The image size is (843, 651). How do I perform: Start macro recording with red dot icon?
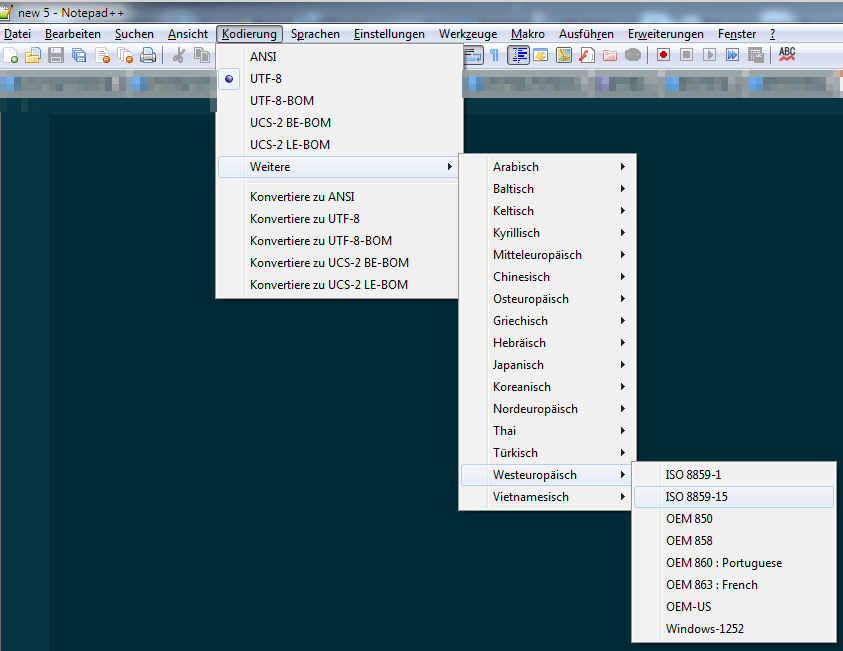[663, 55]
